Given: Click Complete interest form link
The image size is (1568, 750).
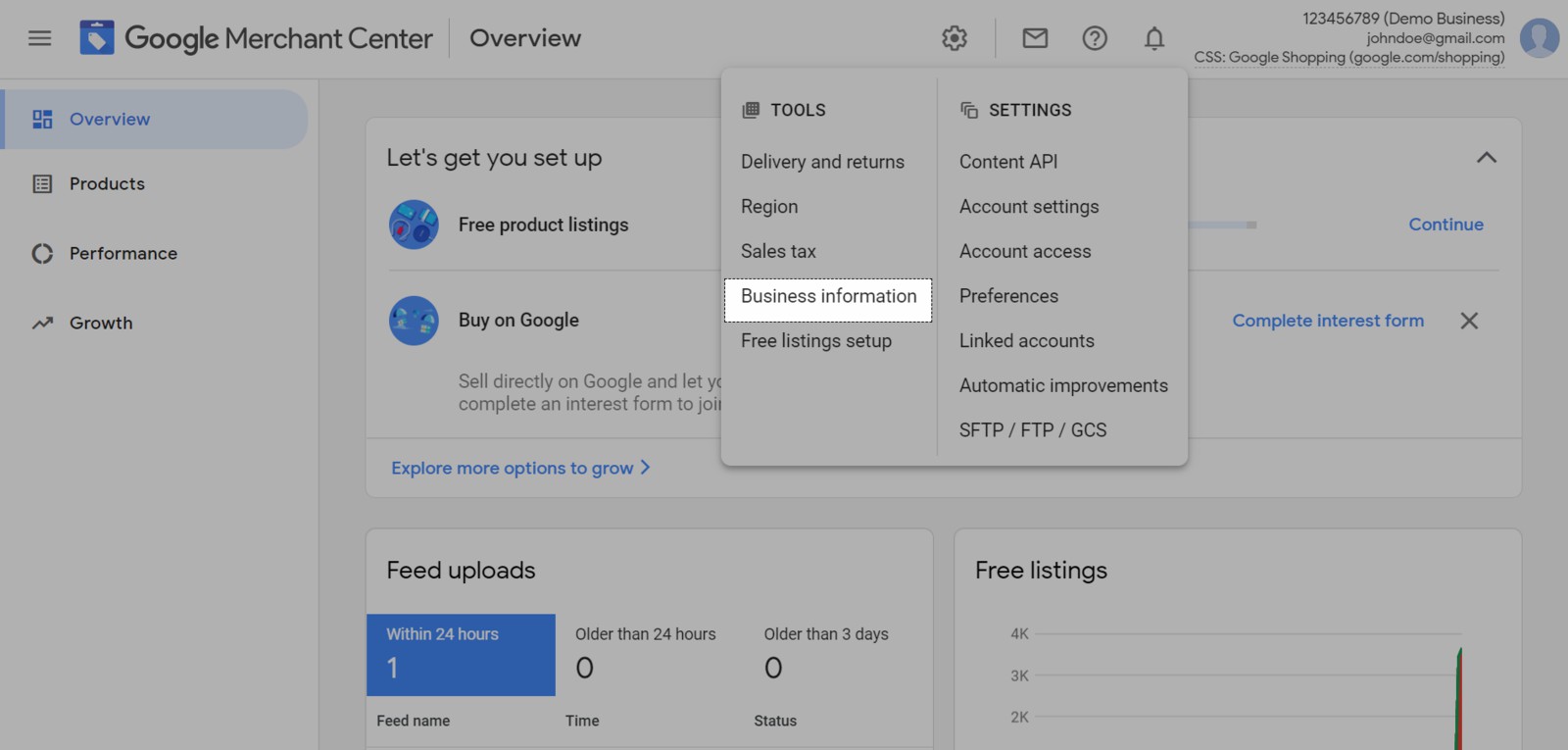Looking at the screenshot, I should pos(1327,321).
